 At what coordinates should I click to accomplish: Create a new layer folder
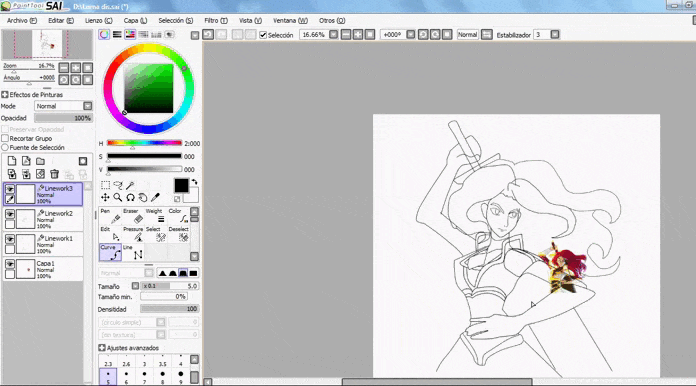40,161
